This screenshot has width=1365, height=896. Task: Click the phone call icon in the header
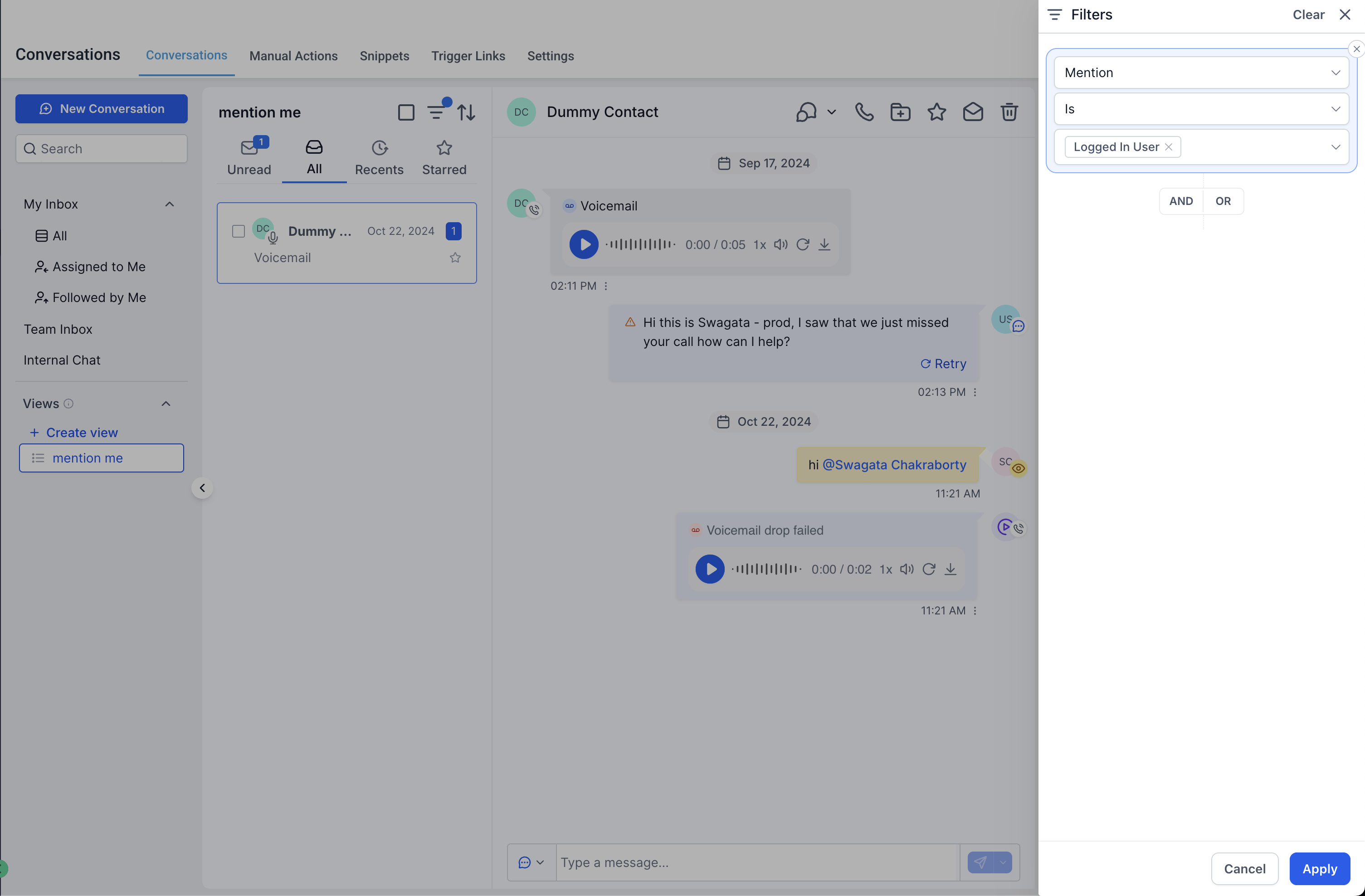[864, 112]
